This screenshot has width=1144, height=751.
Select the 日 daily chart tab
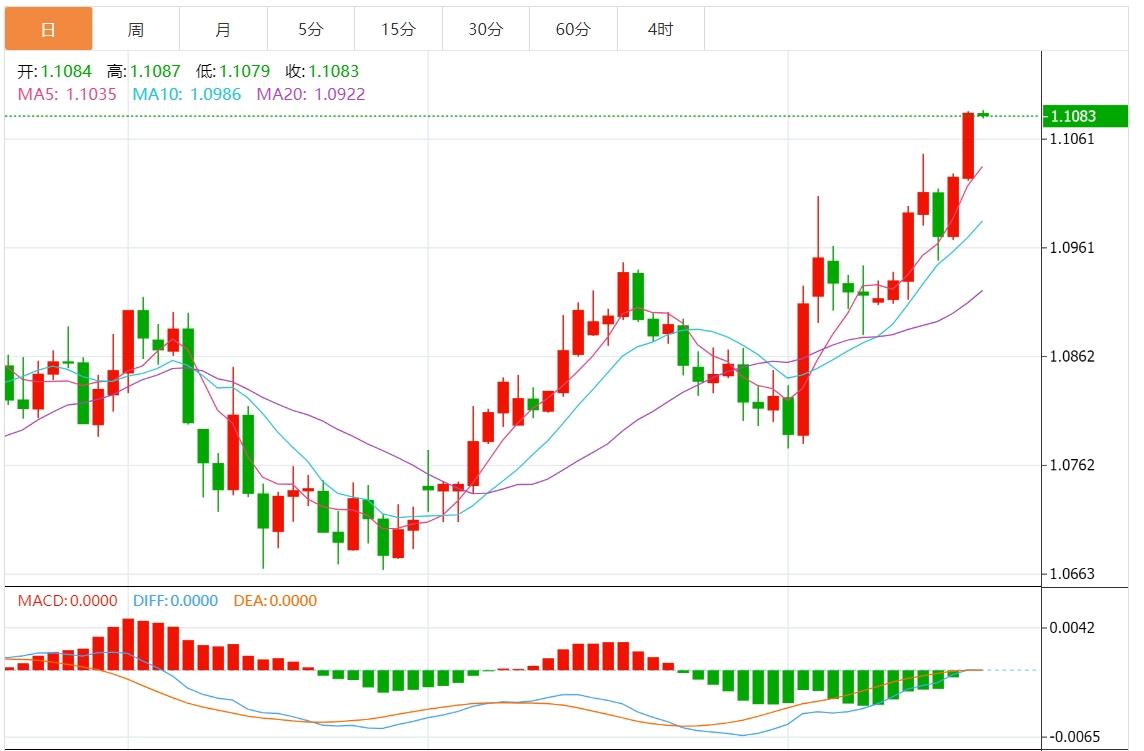(x=48, y=29)
